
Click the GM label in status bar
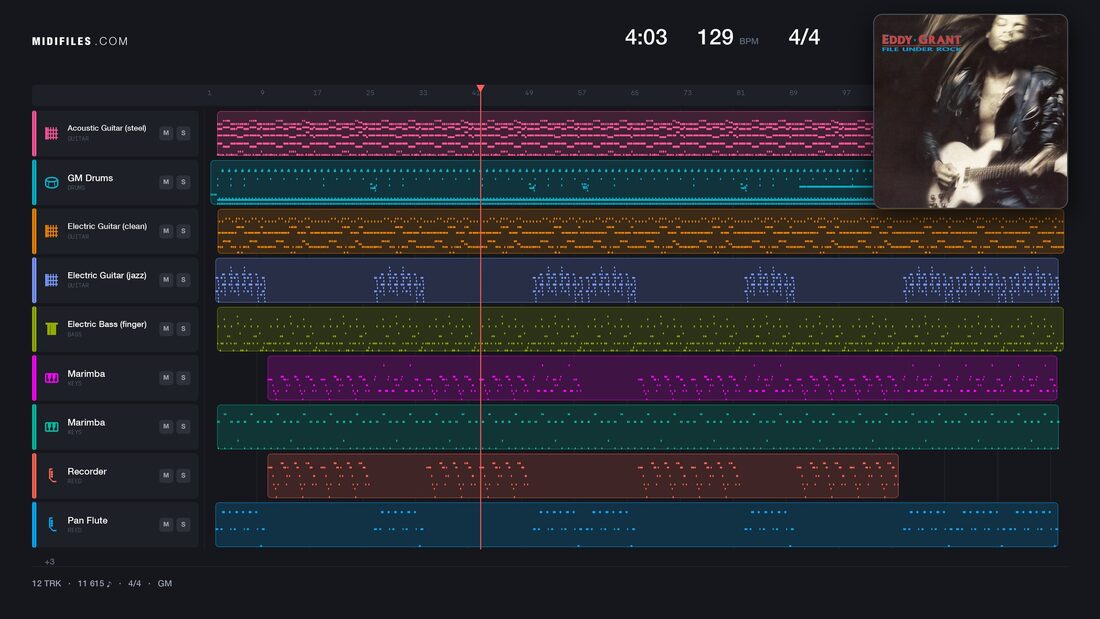pyautogui.click(x=165, y=583)
